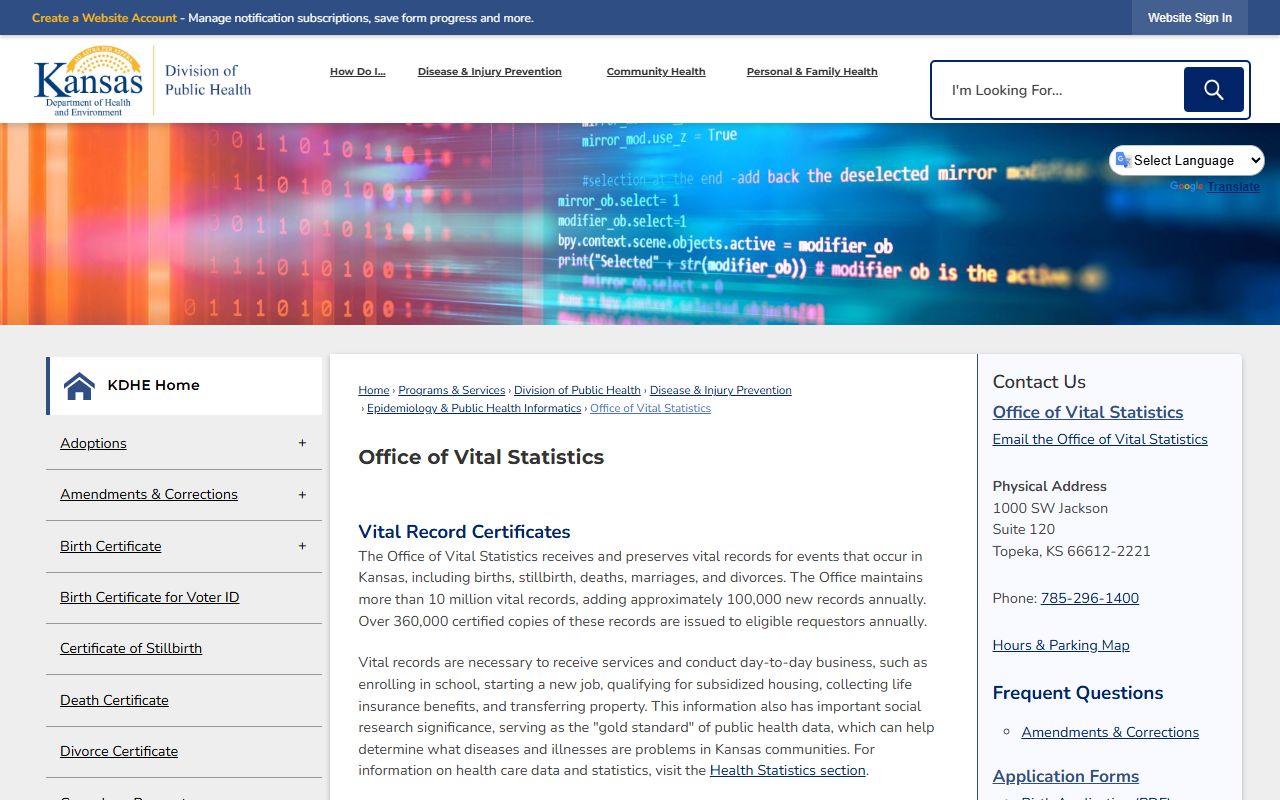Open Office of Vital Statistics contact link
The width and height of the screenshot is (1280, 800).
1088,412
